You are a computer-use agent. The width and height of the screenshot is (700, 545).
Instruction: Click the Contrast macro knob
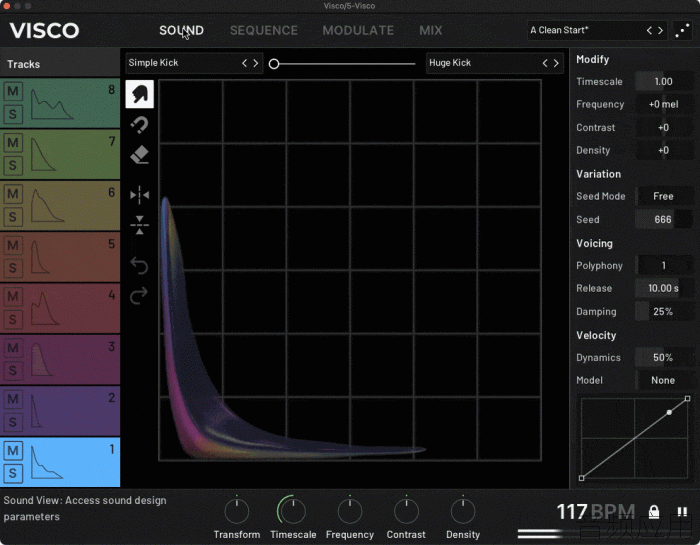point(406,511)
